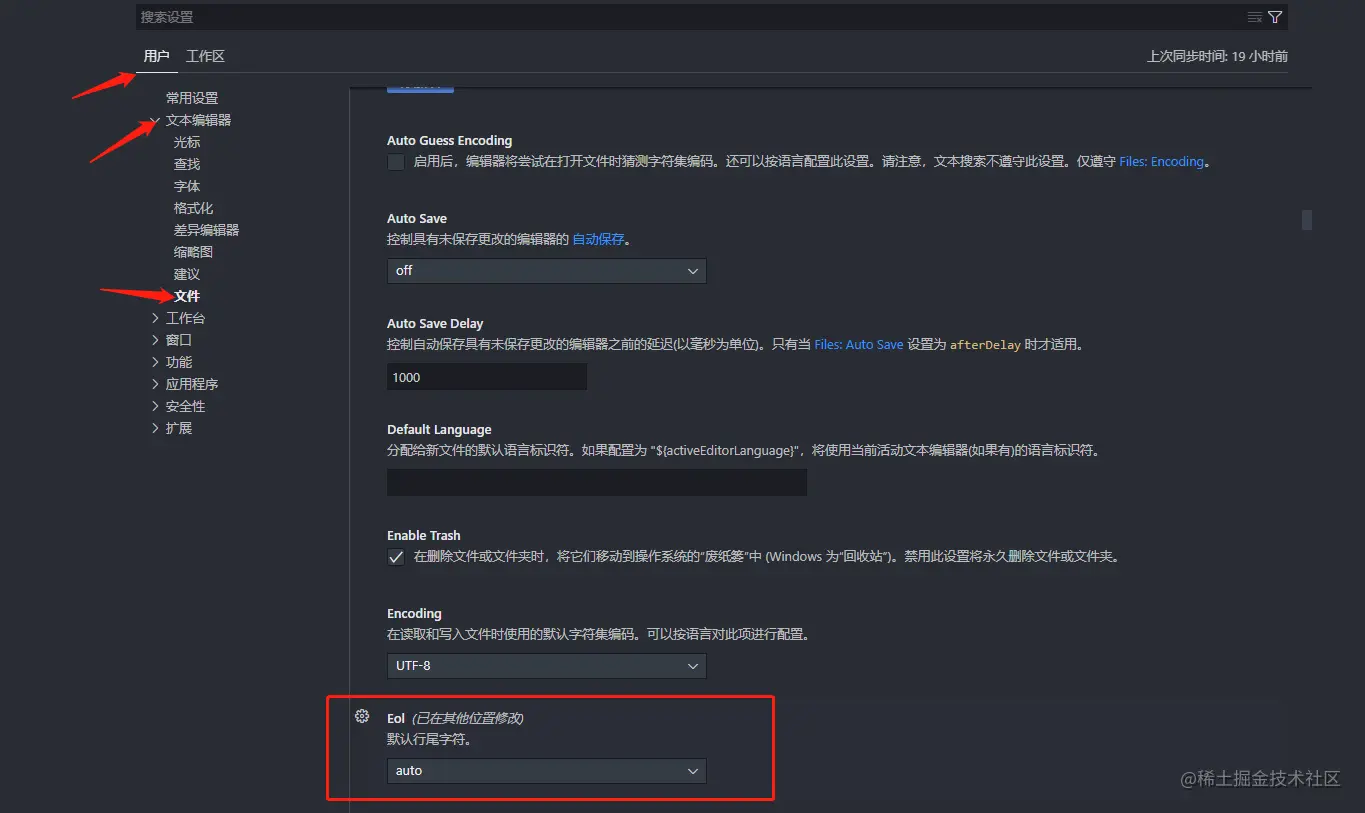Select 差异编辑器 in settings tree

coord(206,230)
